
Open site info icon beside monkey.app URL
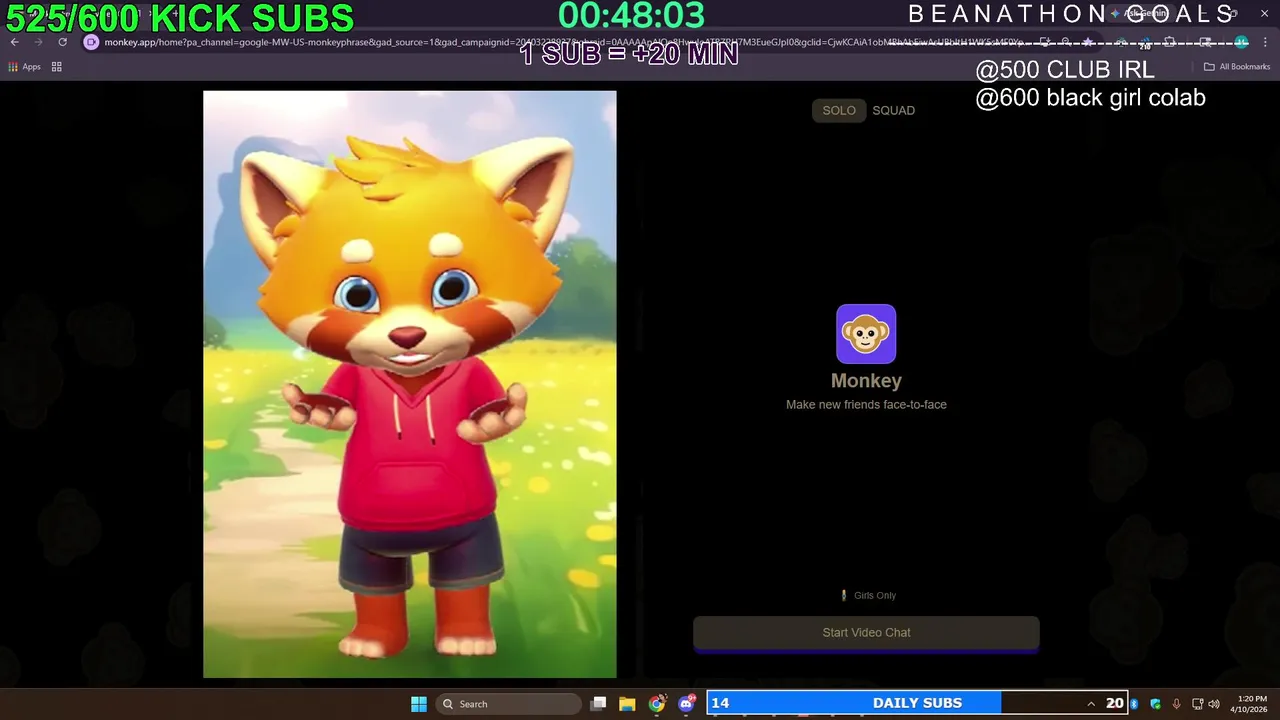pos(91,42)
